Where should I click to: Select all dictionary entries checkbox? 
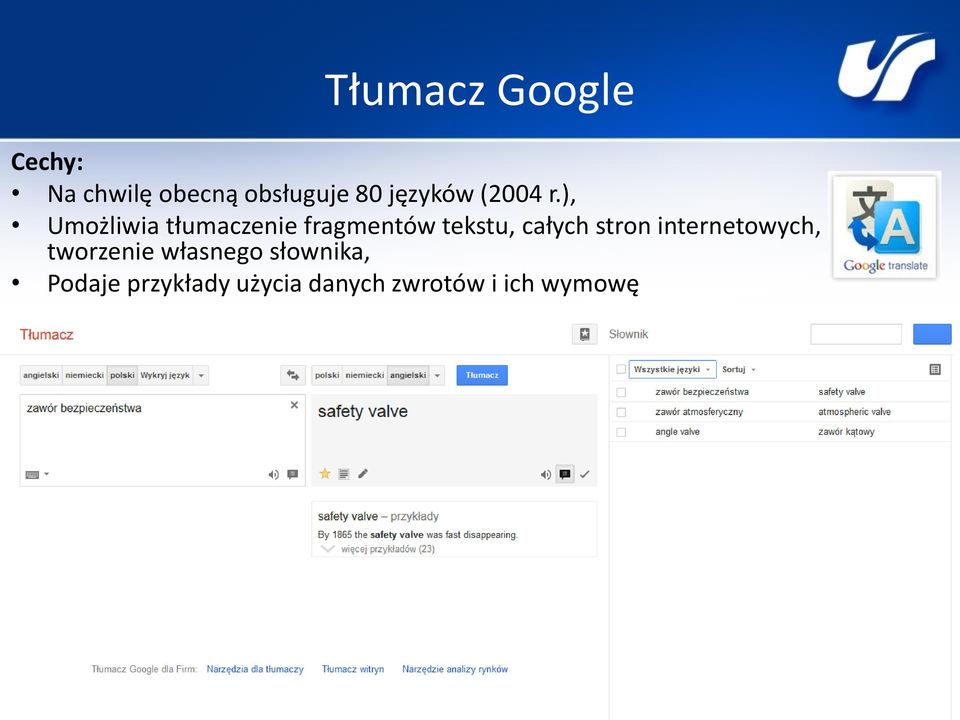pyautogui.click(x=621, y=369)
